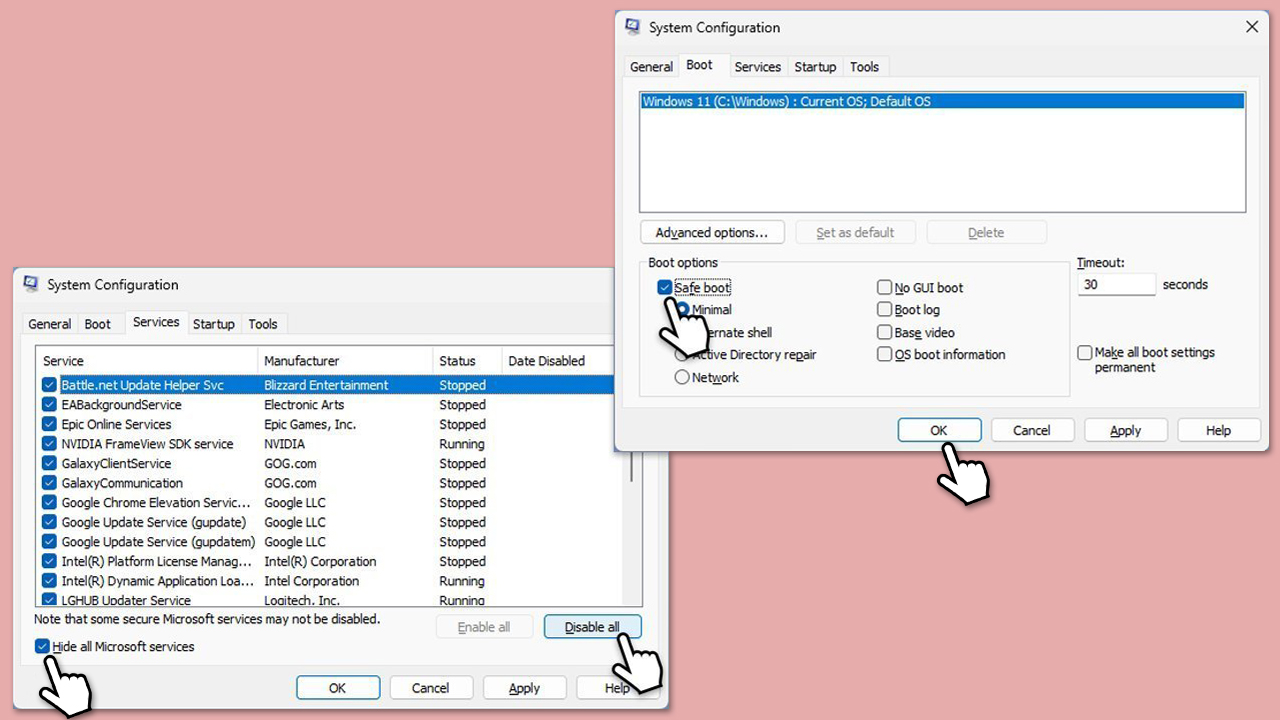Viewport: 1280px width, 720px height.
Task: Click the System Configuration icon in the Boot window title bar
Action: 633,27
